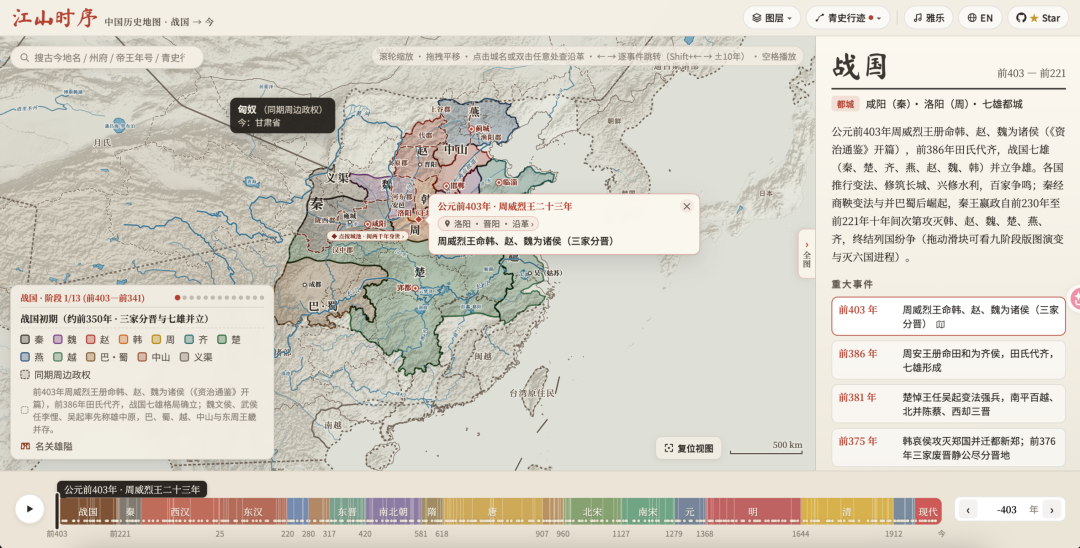This screenshot has width=1080, height=548.
Task: Close the 公元前403年 event popup
Action: [x=686, y=207]
